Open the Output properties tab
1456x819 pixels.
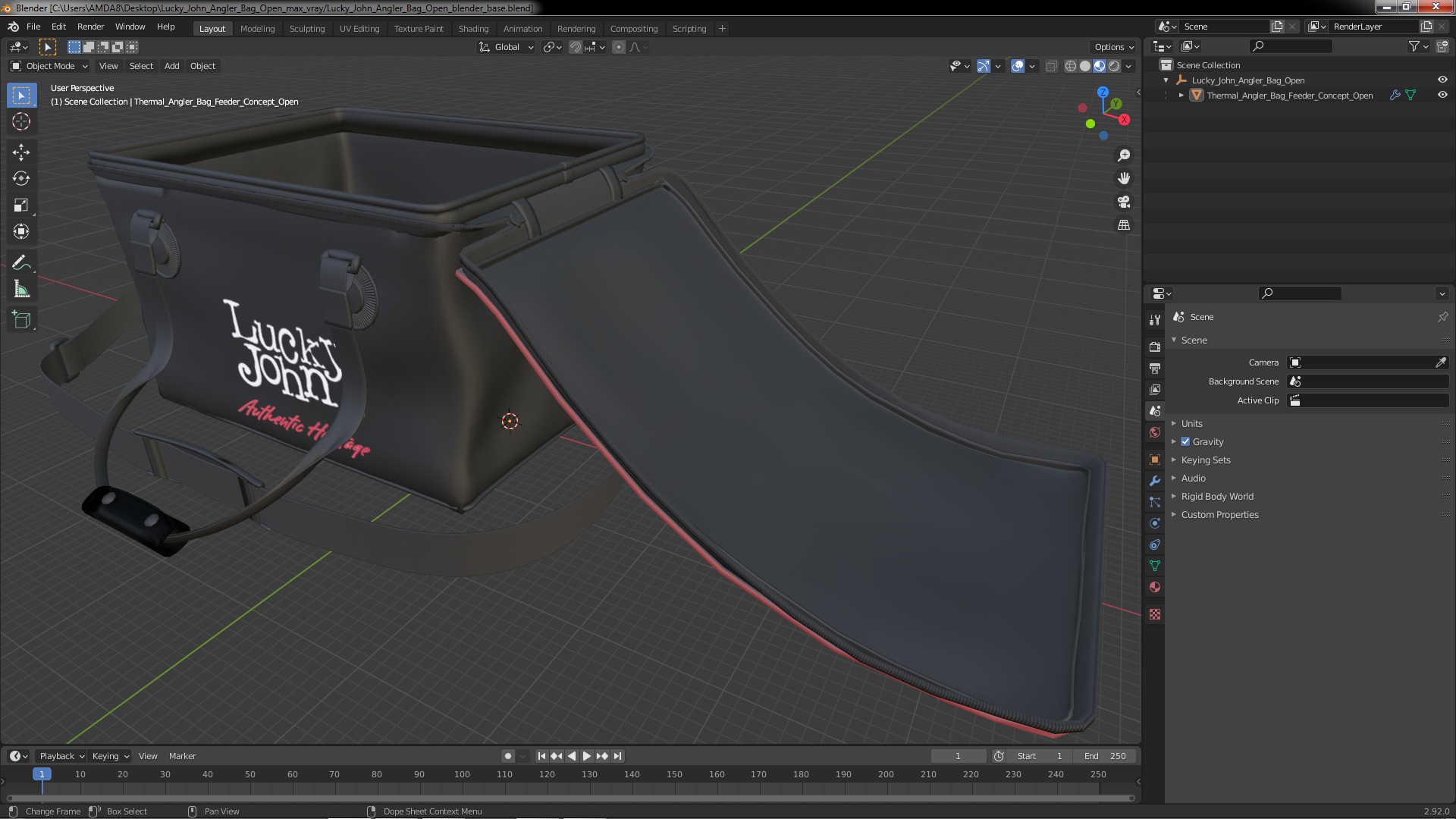coord(1154,368)
